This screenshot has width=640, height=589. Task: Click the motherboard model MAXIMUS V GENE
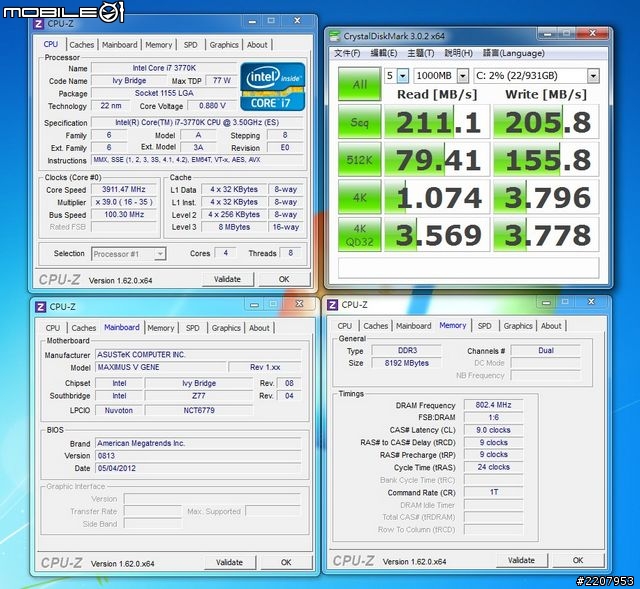tap(161, 367)
